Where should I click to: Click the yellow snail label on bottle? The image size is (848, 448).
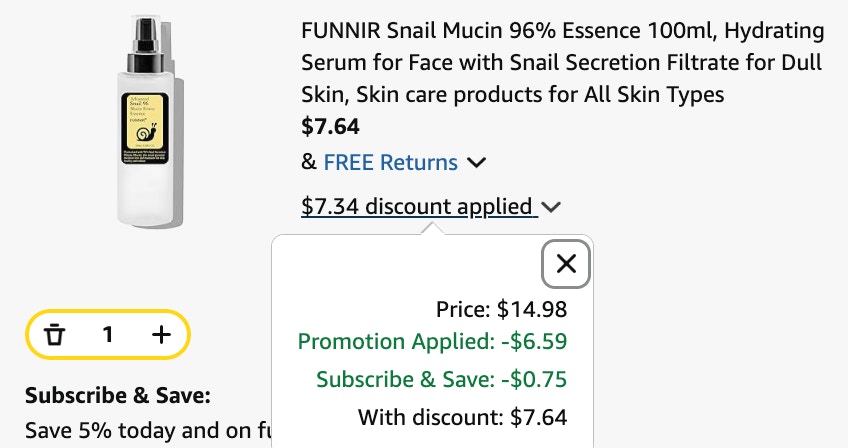coord(144,129)
